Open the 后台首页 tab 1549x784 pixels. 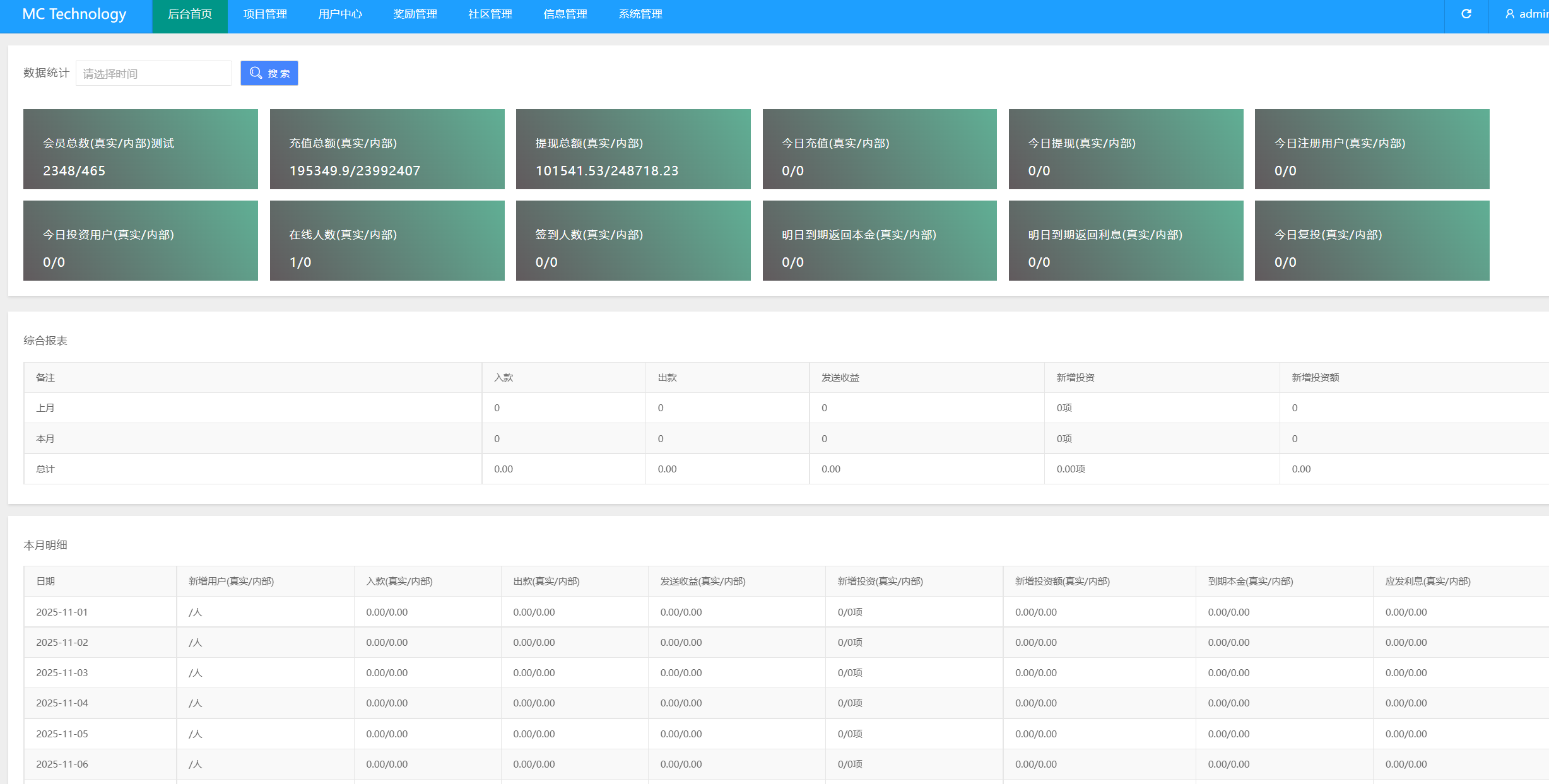tap(190, 15)
